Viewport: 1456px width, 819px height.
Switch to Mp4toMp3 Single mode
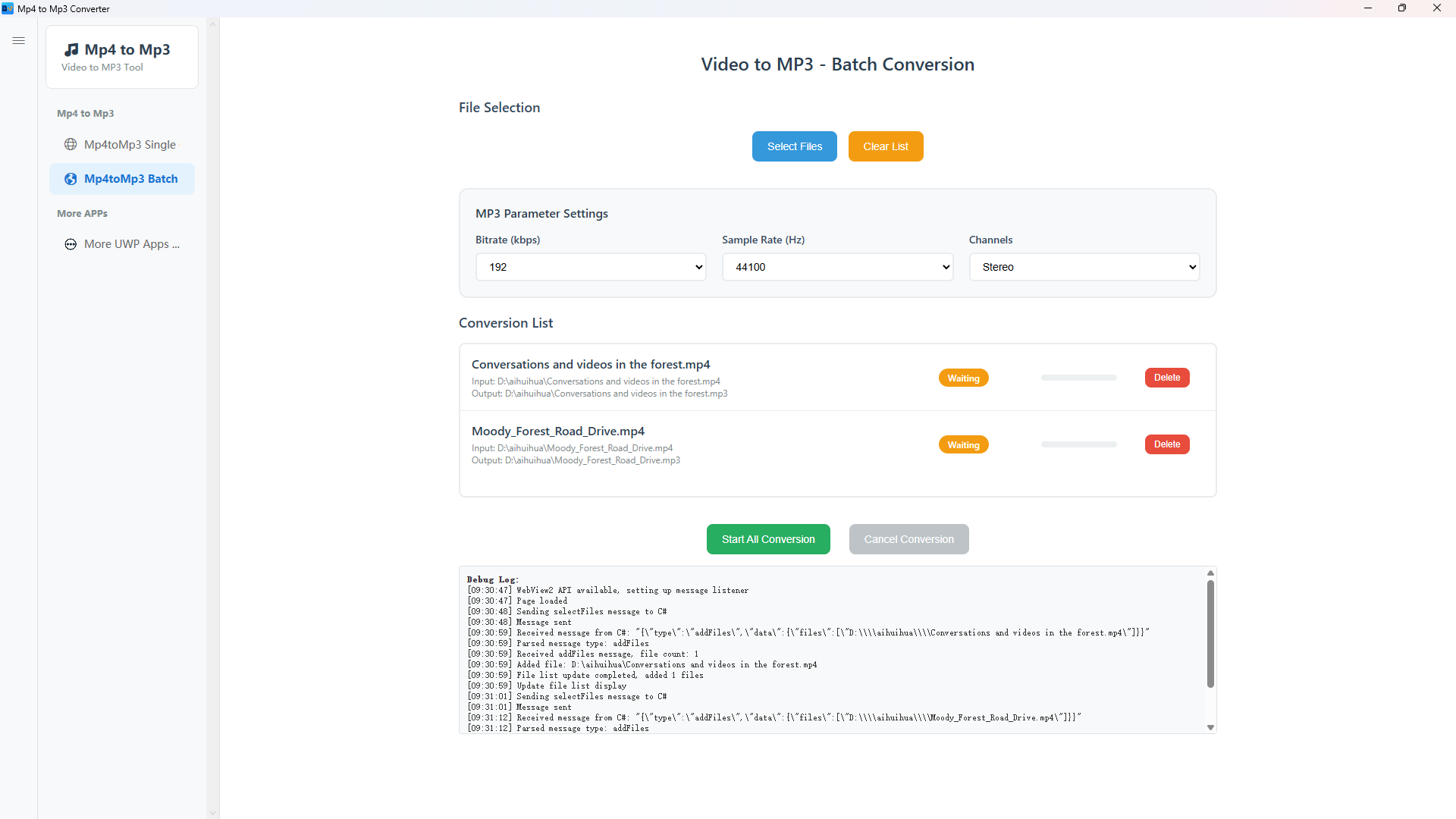pyautogui.click(x=129, y=144)
